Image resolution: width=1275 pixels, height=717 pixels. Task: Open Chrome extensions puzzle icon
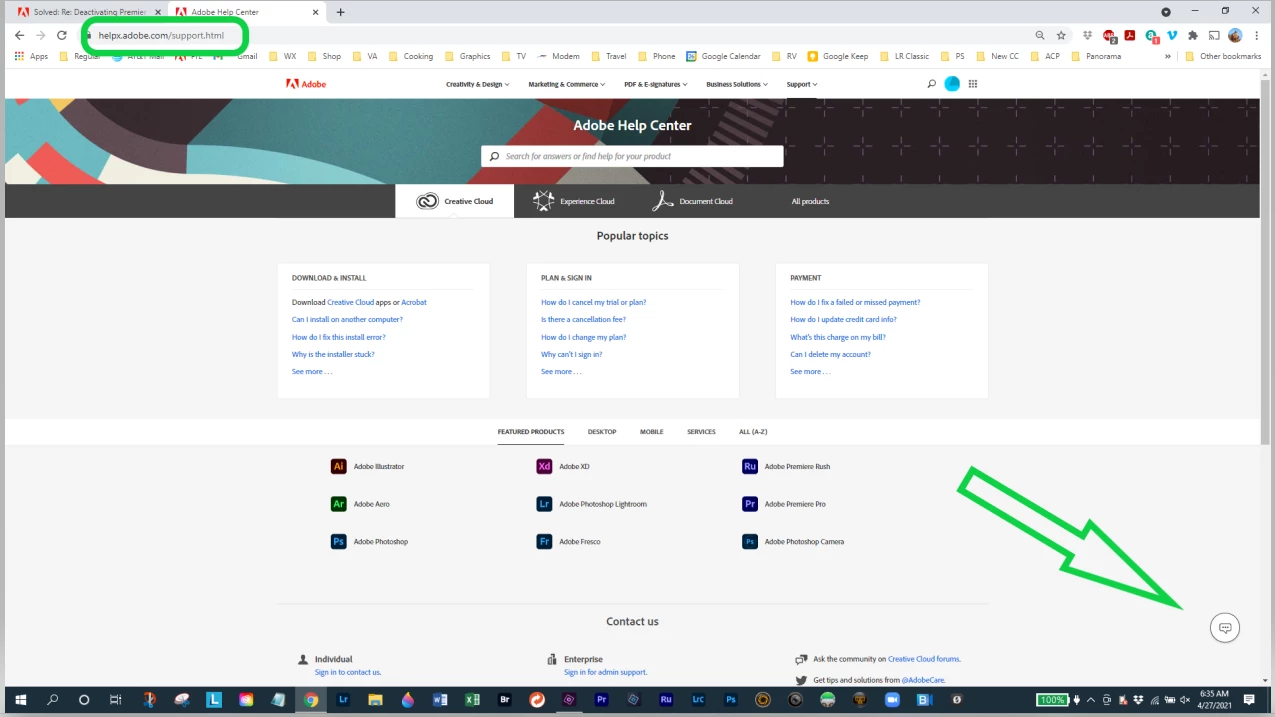(1192, 35)
